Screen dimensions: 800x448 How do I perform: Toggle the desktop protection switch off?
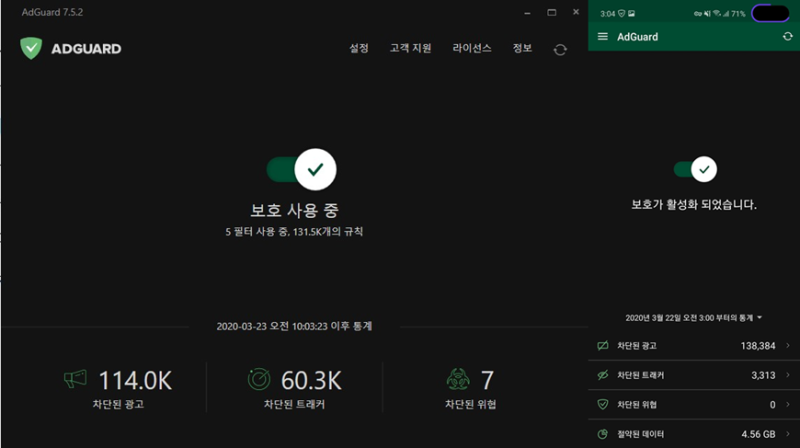coord(302,169)
